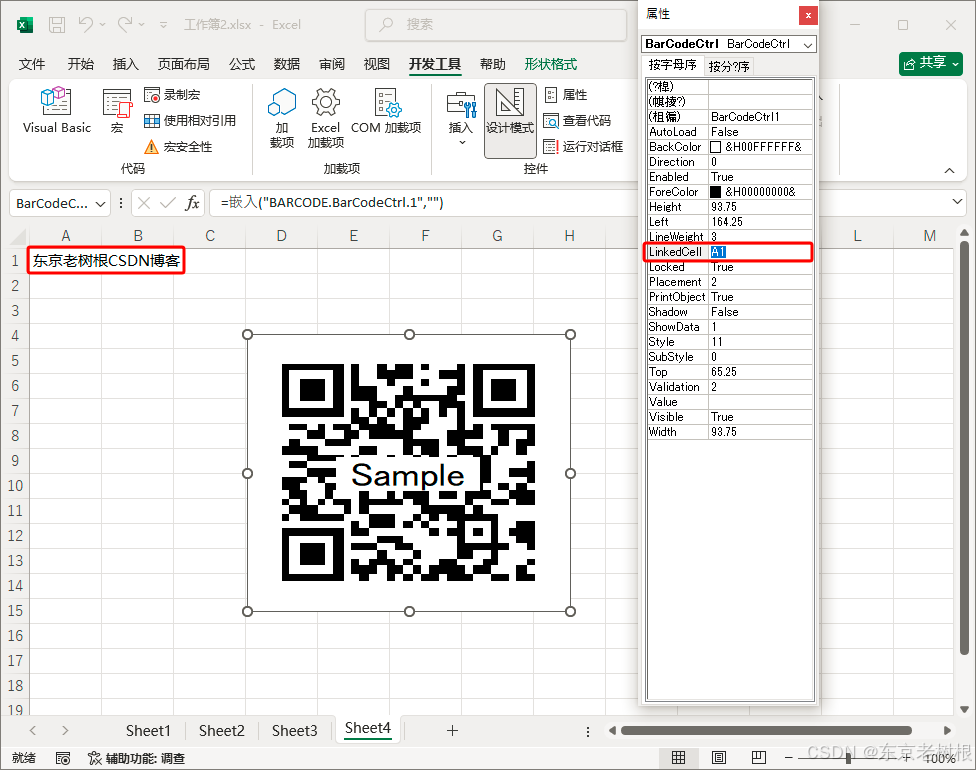Click Run Dialog button

coord(583,147)
